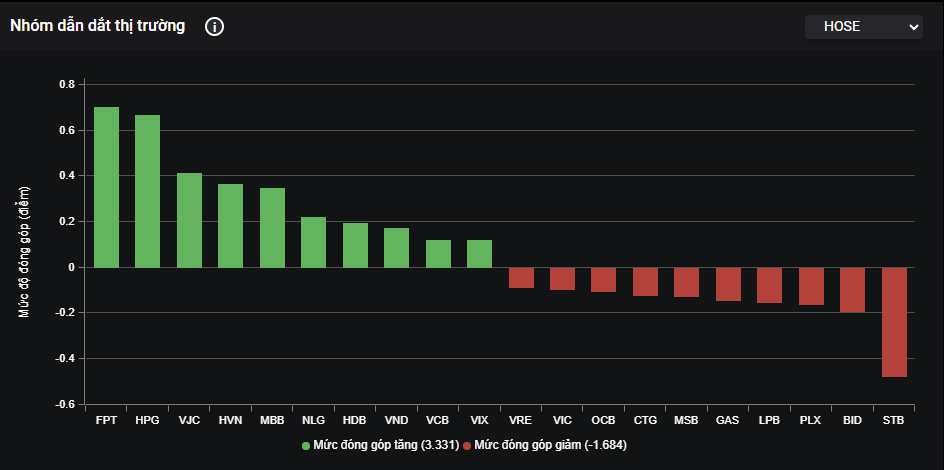The height and width of the screenshot is (470, 944).
Task: Click the VCB green bar
Action: tap(438, 253)
